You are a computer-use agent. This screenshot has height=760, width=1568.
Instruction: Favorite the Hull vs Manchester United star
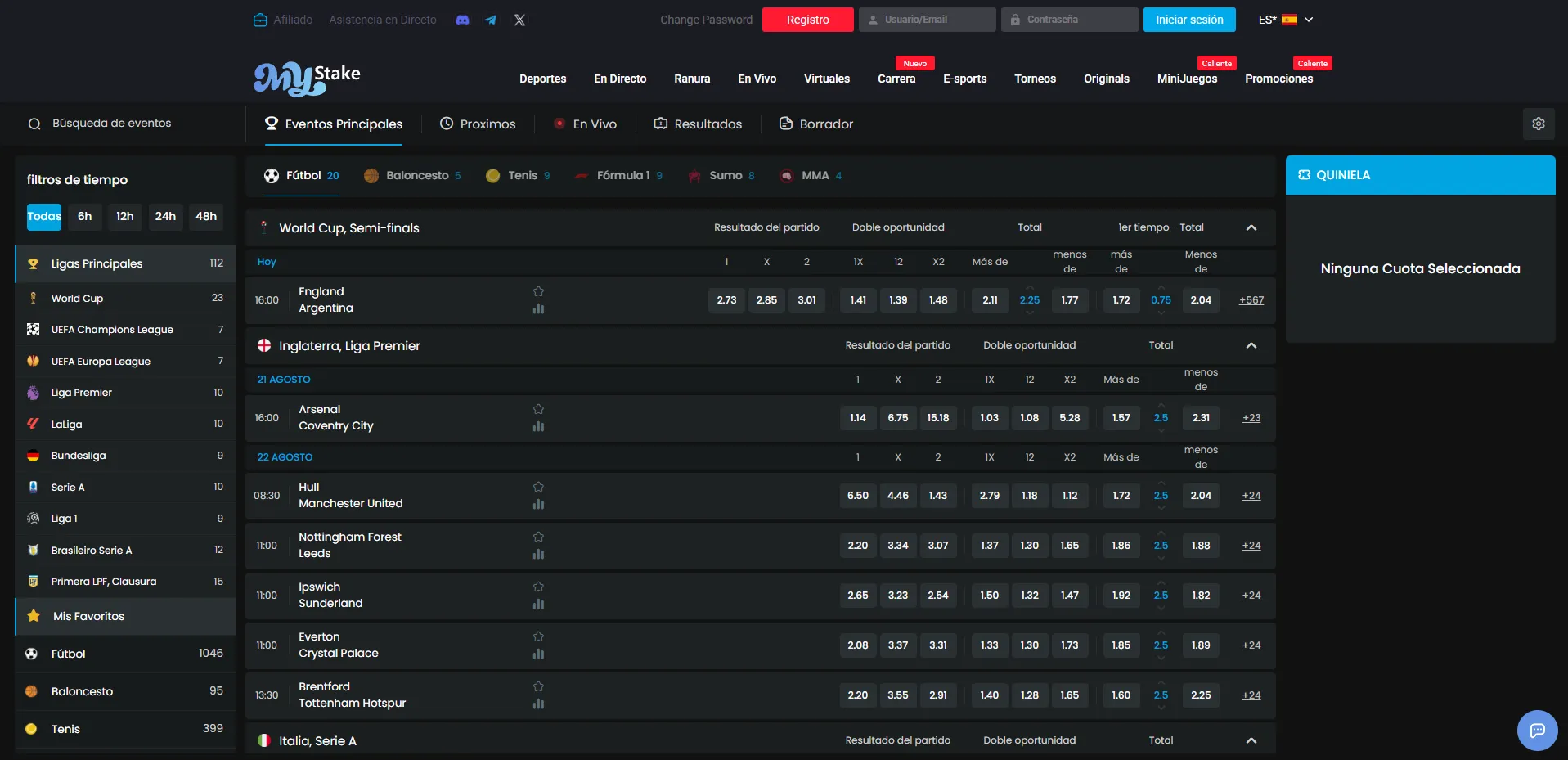click(x=538, y=487)
